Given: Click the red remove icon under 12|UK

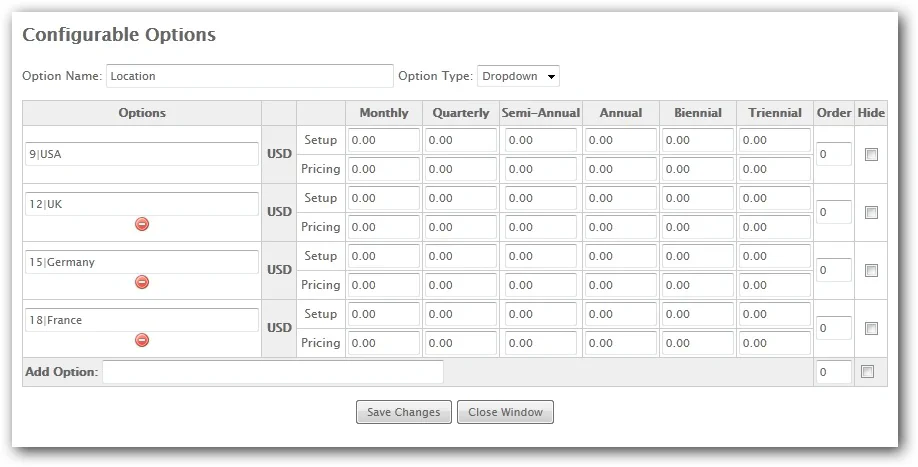Looking at the screenshot, I should [142, 224].
